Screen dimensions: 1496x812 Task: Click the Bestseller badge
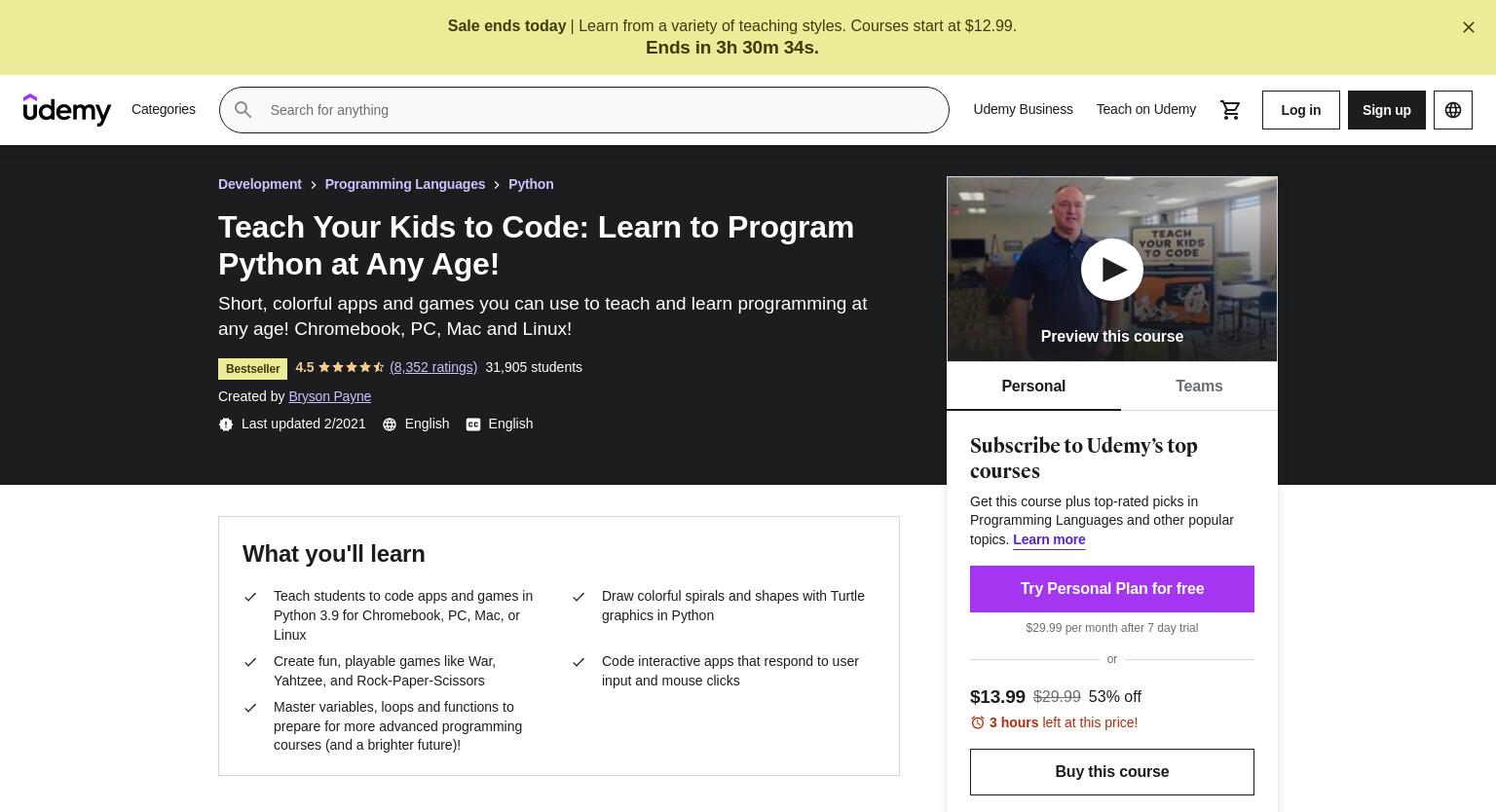(252, 369)
